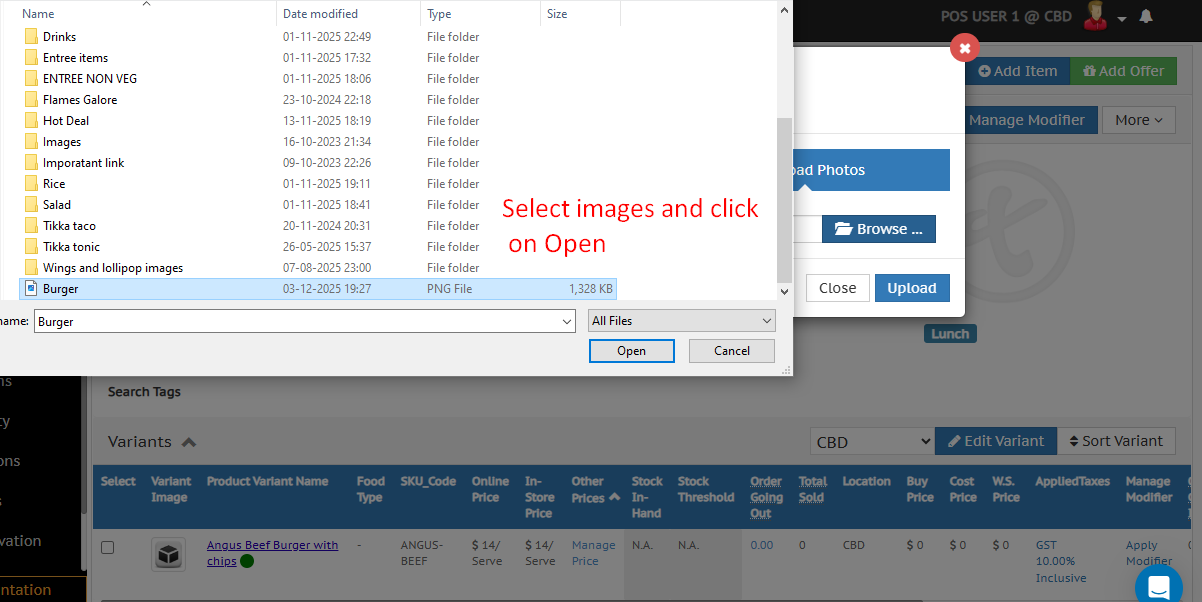Click the blue Upload button
The height and width of the screenshot is (602, 1202).
(911, 288)
